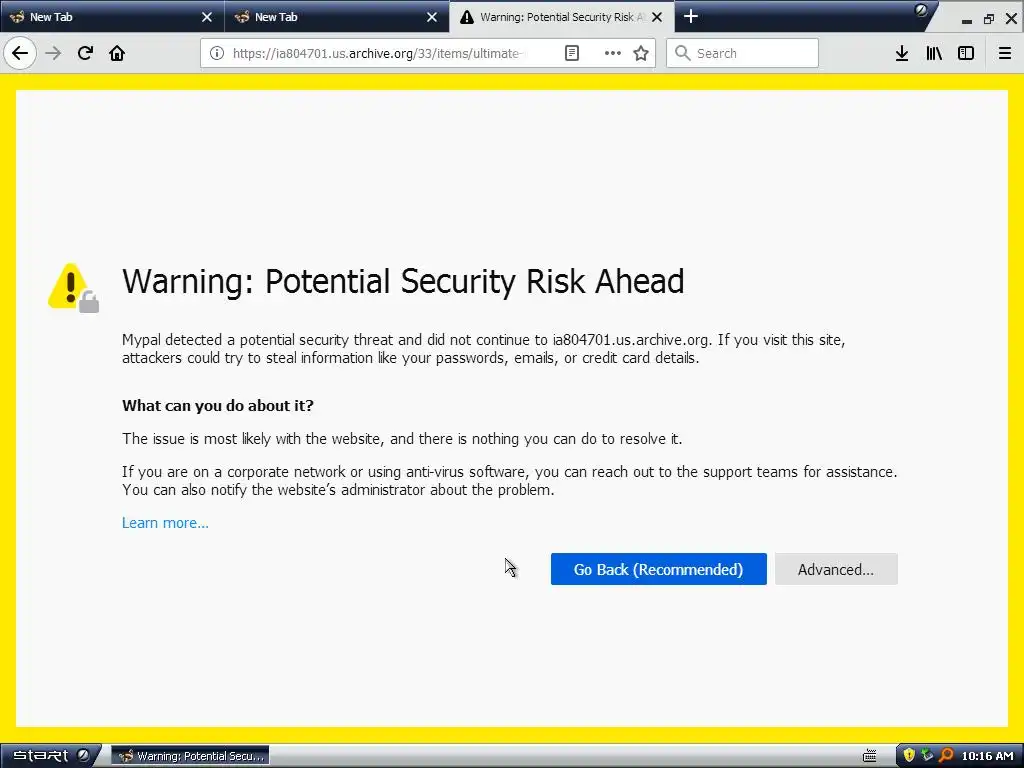Open the on-screen keyboard tray icon
The image size is (1024, 768).
tap(869, 756)
